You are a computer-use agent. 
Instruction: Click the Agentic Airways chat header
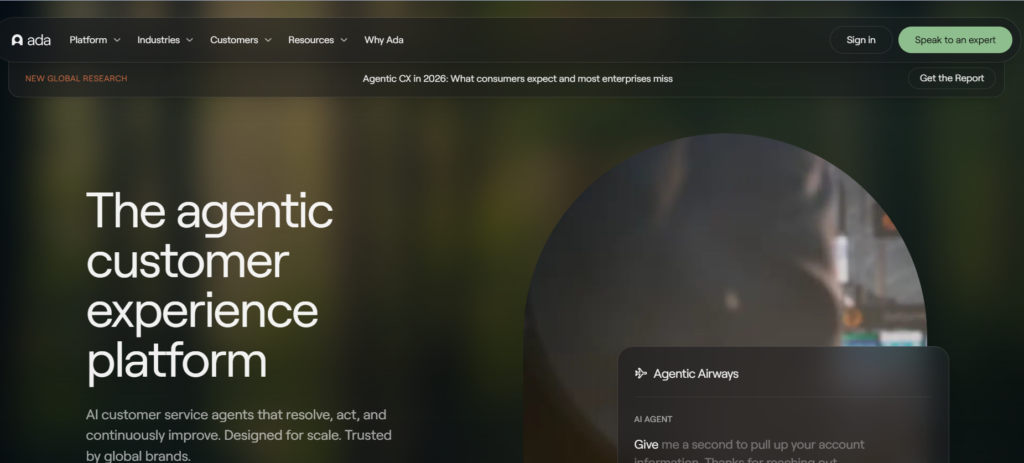tap(686, 374)
